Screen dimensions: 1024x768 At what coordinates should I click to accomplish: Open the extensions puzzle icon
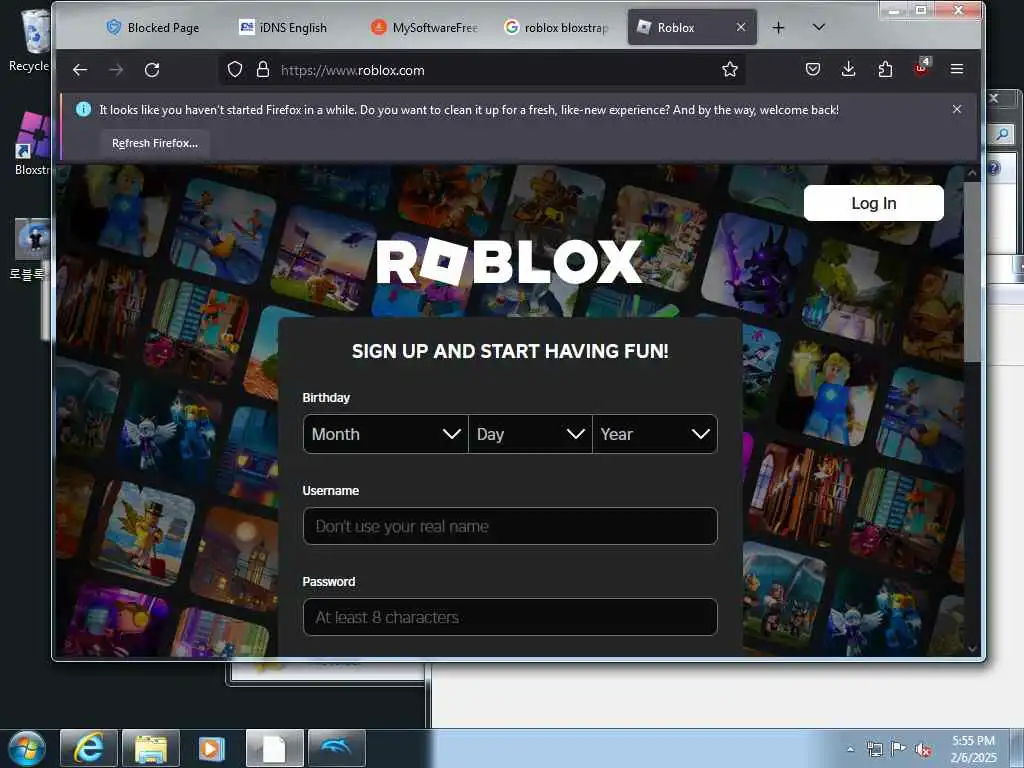coord(885,69)
